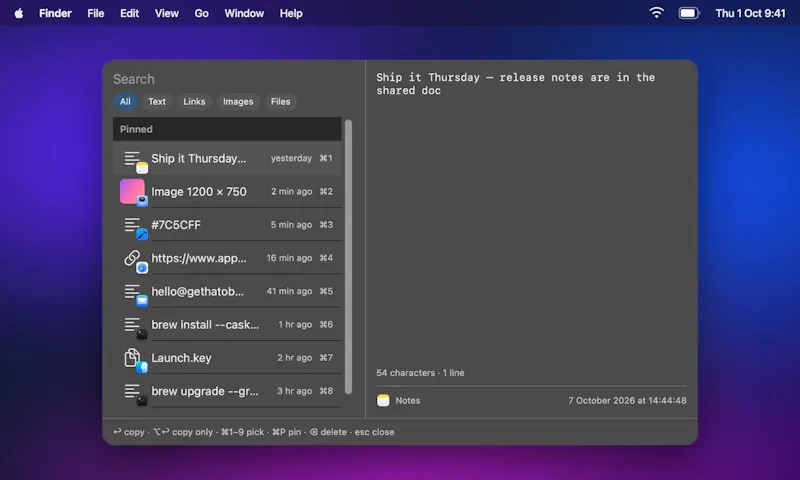Click the delete hint in footer

pyautogui.click(x=328, y=432)
